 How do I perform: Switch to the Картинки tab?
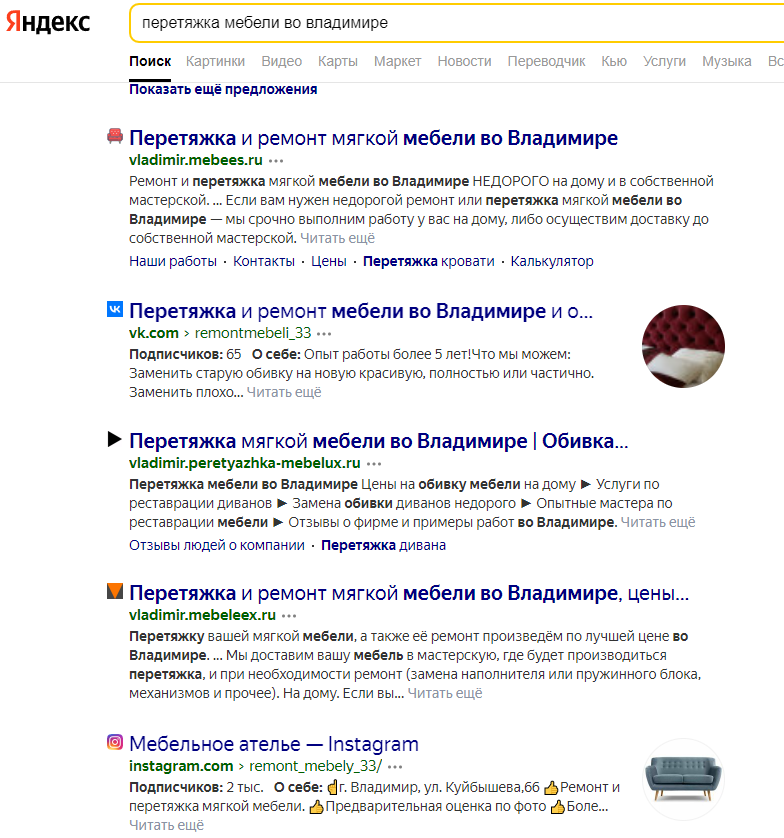(x=215, y=61)
